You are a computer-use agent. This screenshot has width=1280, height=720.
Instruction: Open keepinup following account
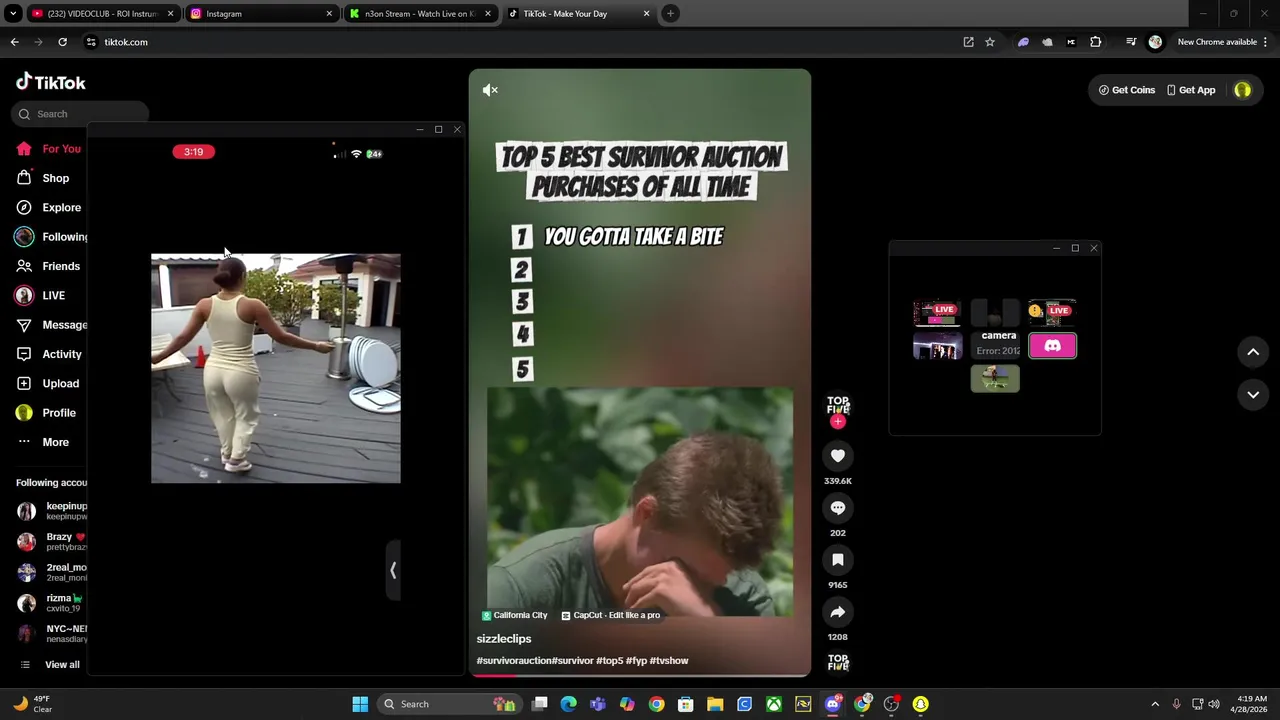[x=52, y=511]
